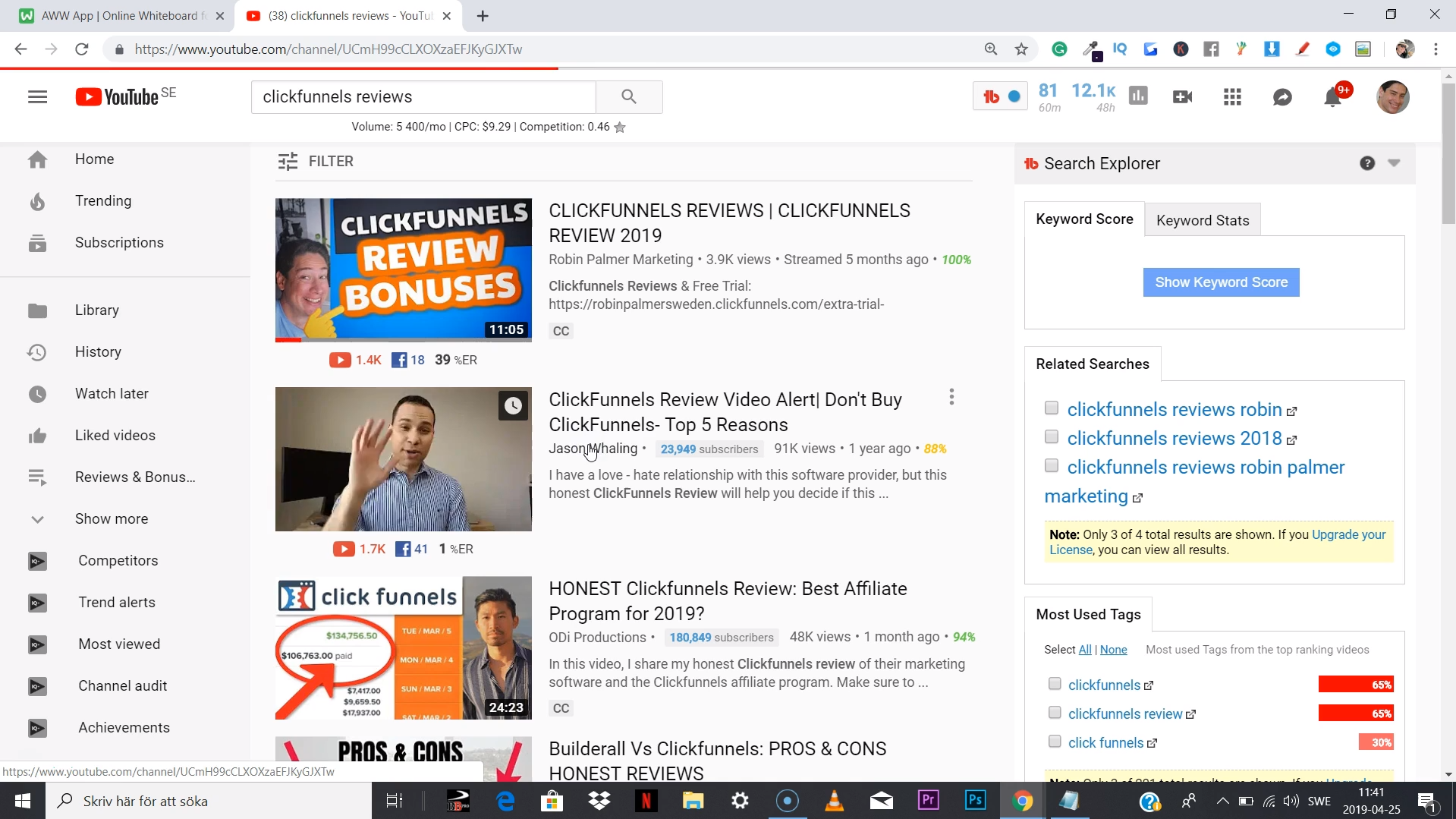Collapse Search Explorer panel arrow

[1394, 163]
